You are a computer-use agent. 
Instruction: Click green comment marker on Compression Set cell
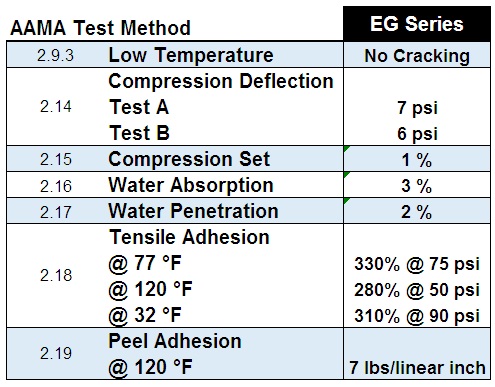pos(347,149)
